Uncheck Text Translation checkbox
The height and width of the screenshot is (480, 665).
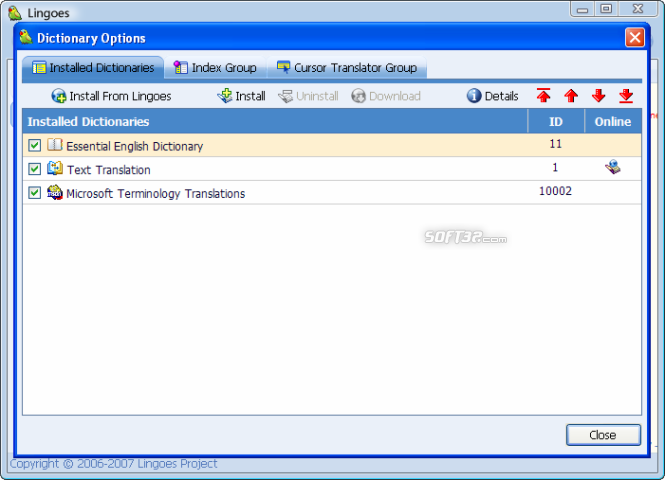[x=34, y=169]
